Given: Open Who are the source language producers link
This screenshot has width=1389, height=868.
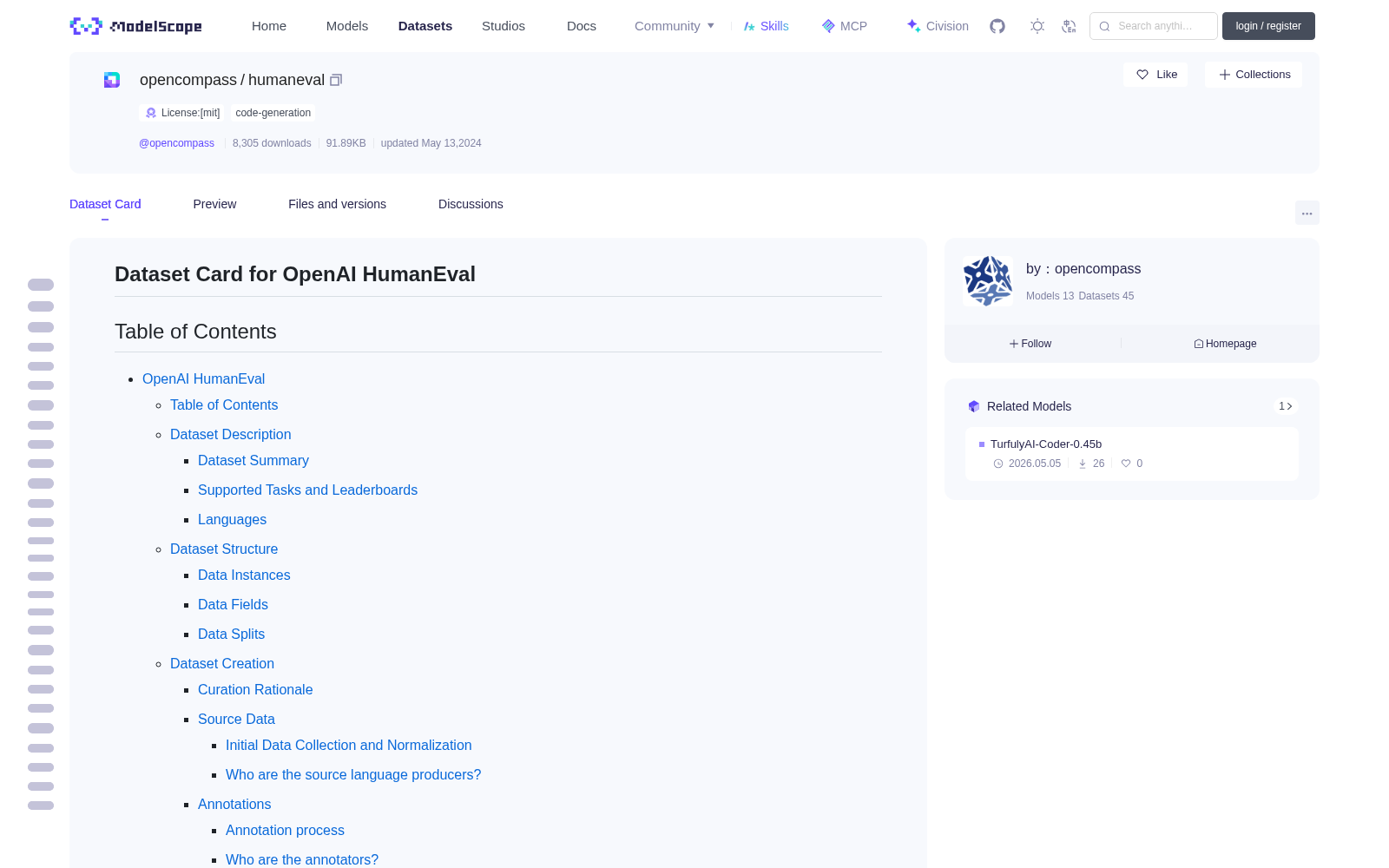Looking at the screenshot, I should 353,774.
